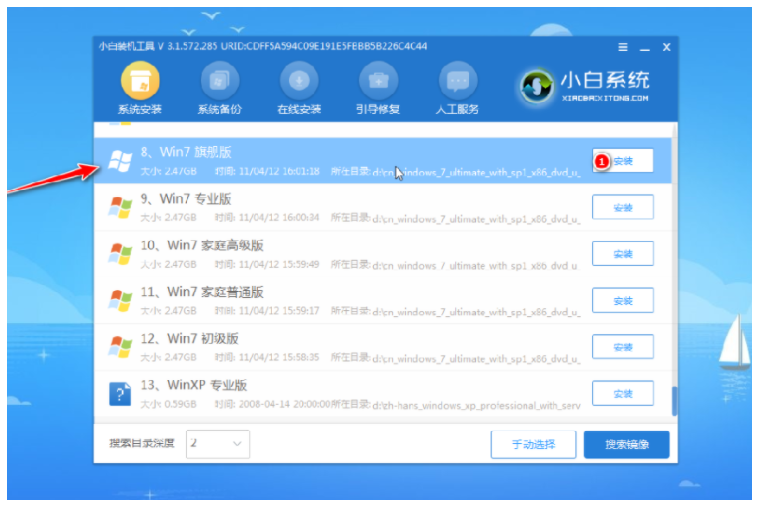Select the Win7 家庭普通版 list row

click(382, 300)
